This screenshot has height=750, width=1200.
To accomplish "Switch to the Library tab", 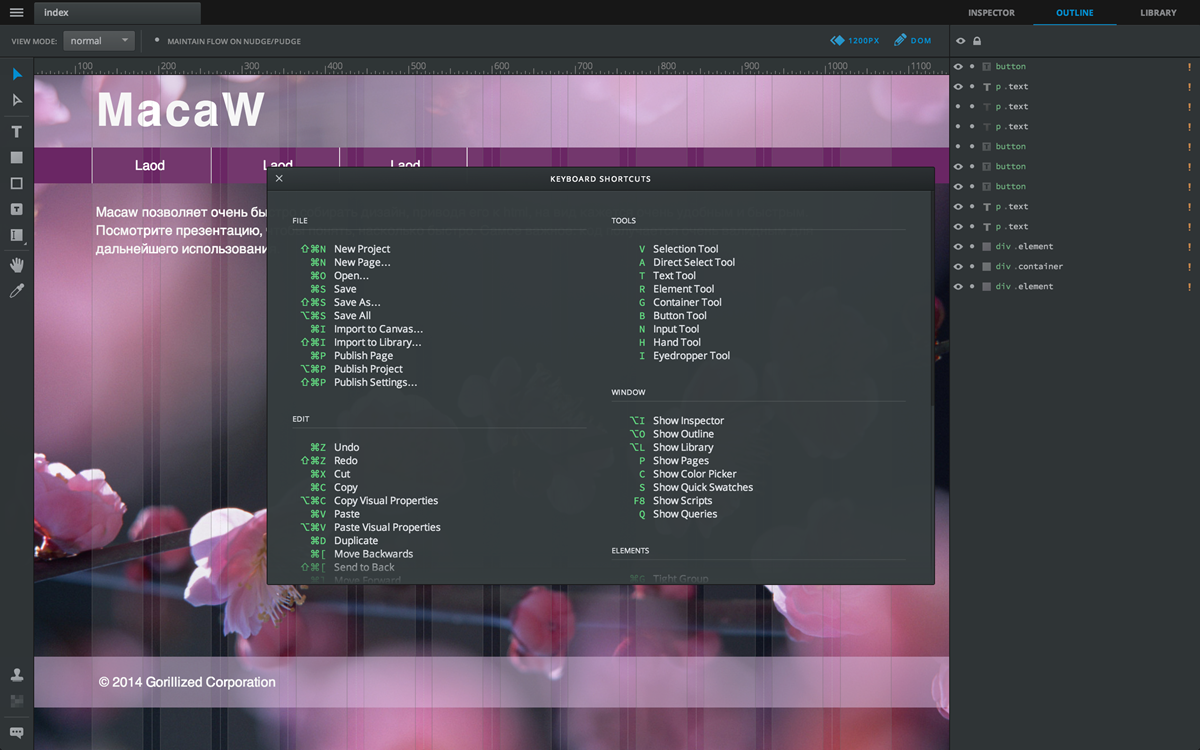I will tap(1158, 13).
